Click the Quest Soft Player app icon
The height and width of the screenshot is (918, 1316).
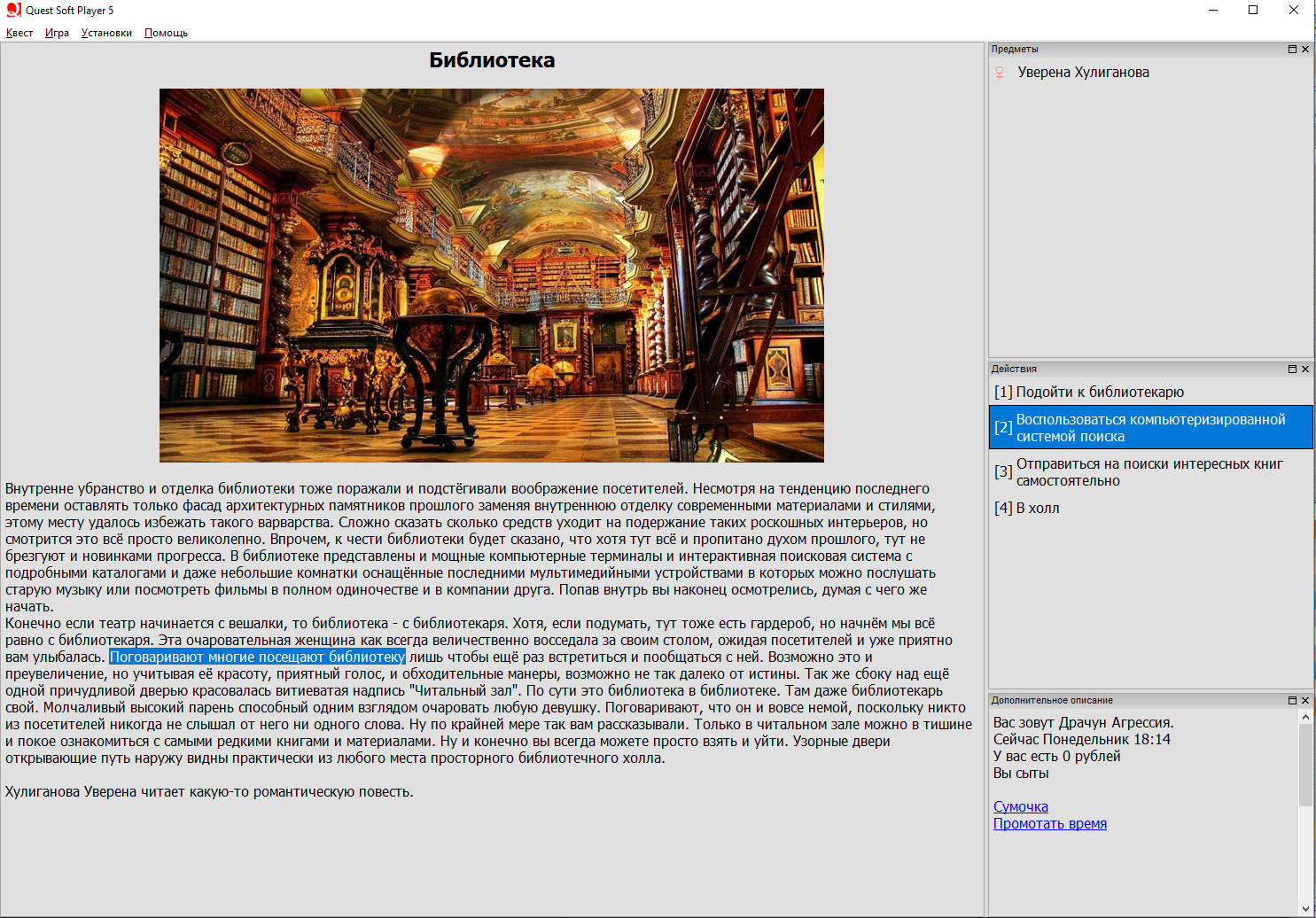coord(13,10)
